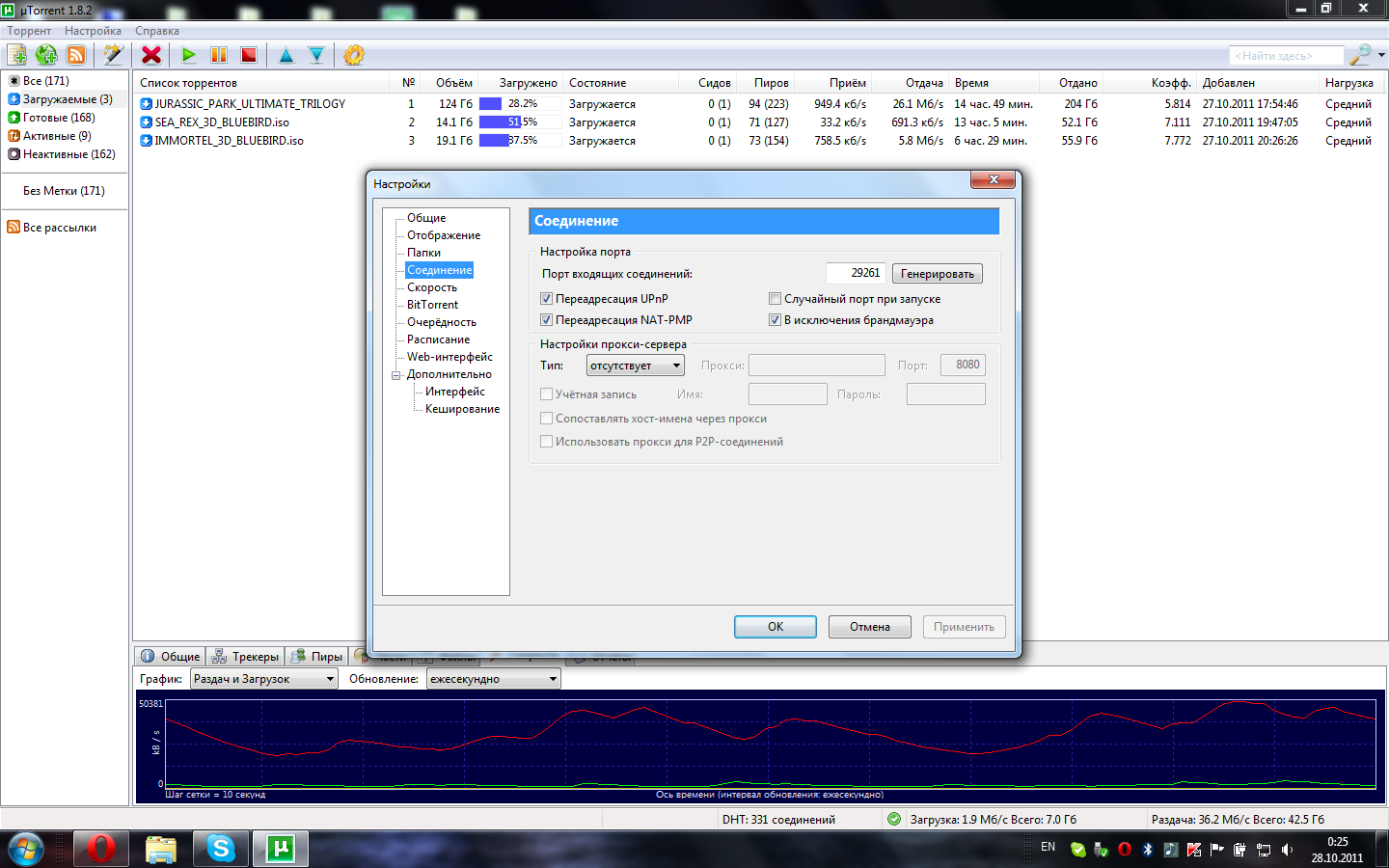
Task: Click the green network status icon in status bar
Action: pos(894,819)
